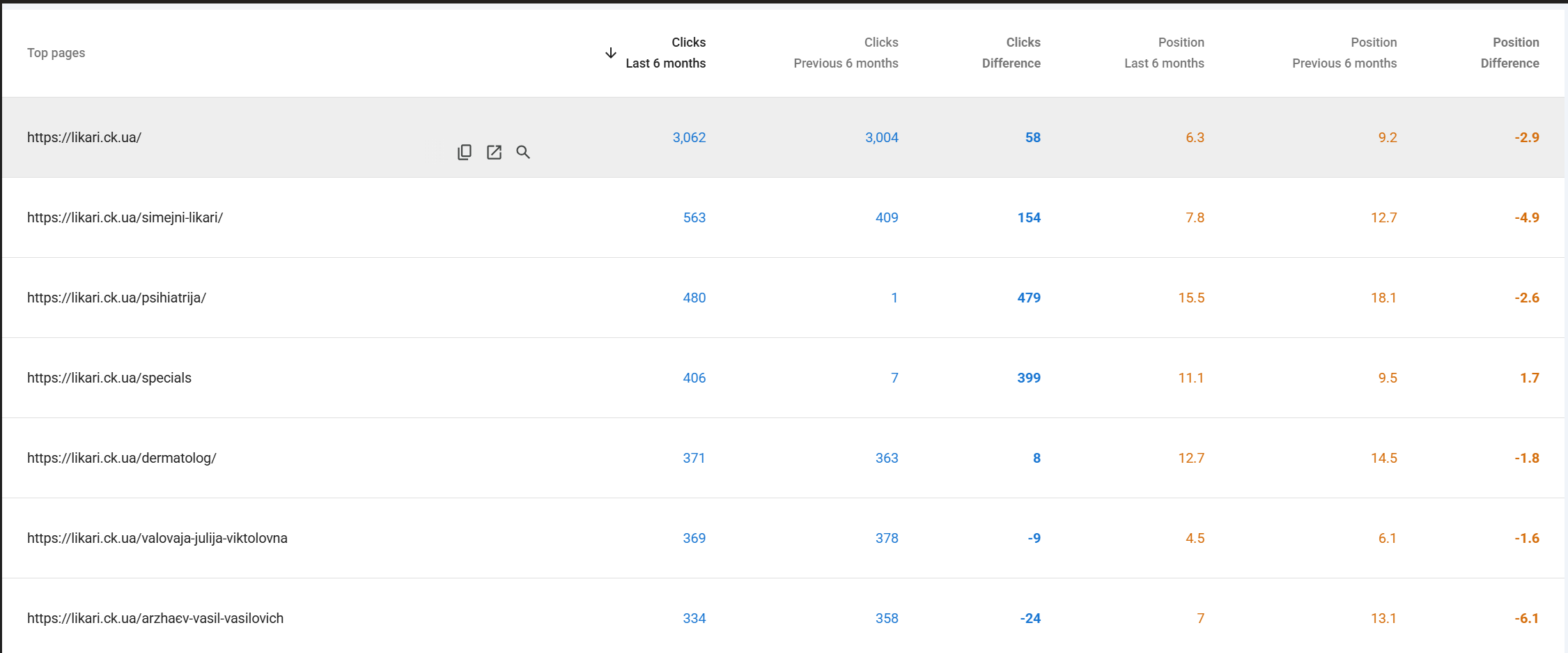Click 358 previous clicks value
The image size is (1568, 653).
tap(887, 618)
